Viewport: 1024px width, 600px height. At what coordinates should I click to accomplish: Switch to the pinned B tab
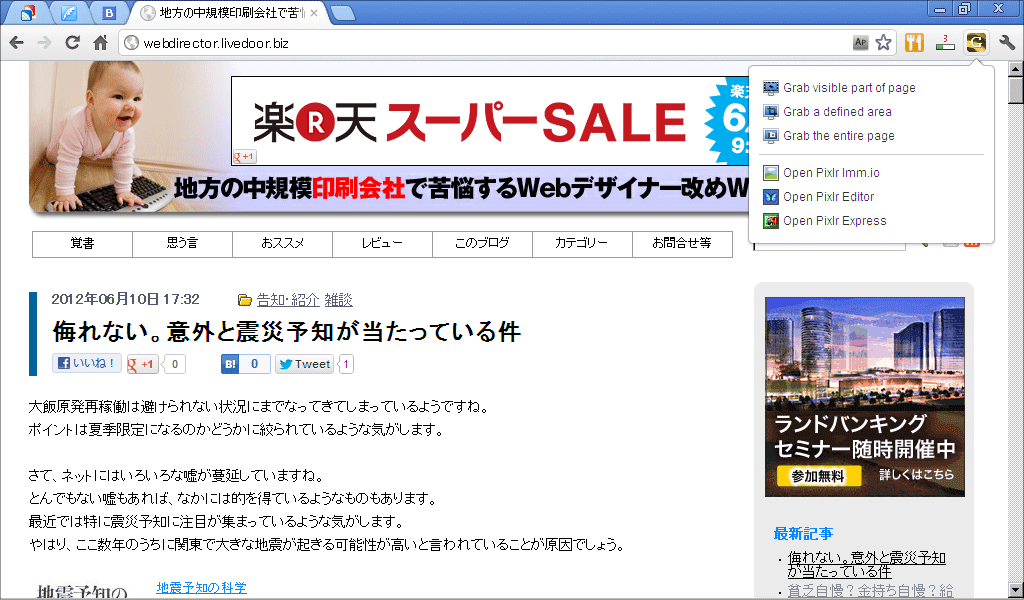tap(109, 12)
